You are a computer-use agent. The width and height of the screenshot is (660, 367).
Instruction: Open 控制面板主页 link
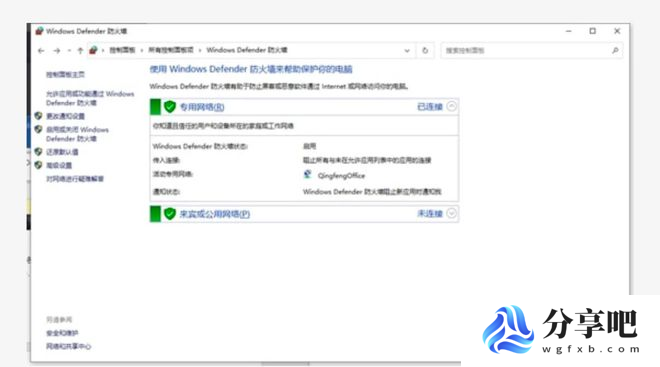point(65,74)
